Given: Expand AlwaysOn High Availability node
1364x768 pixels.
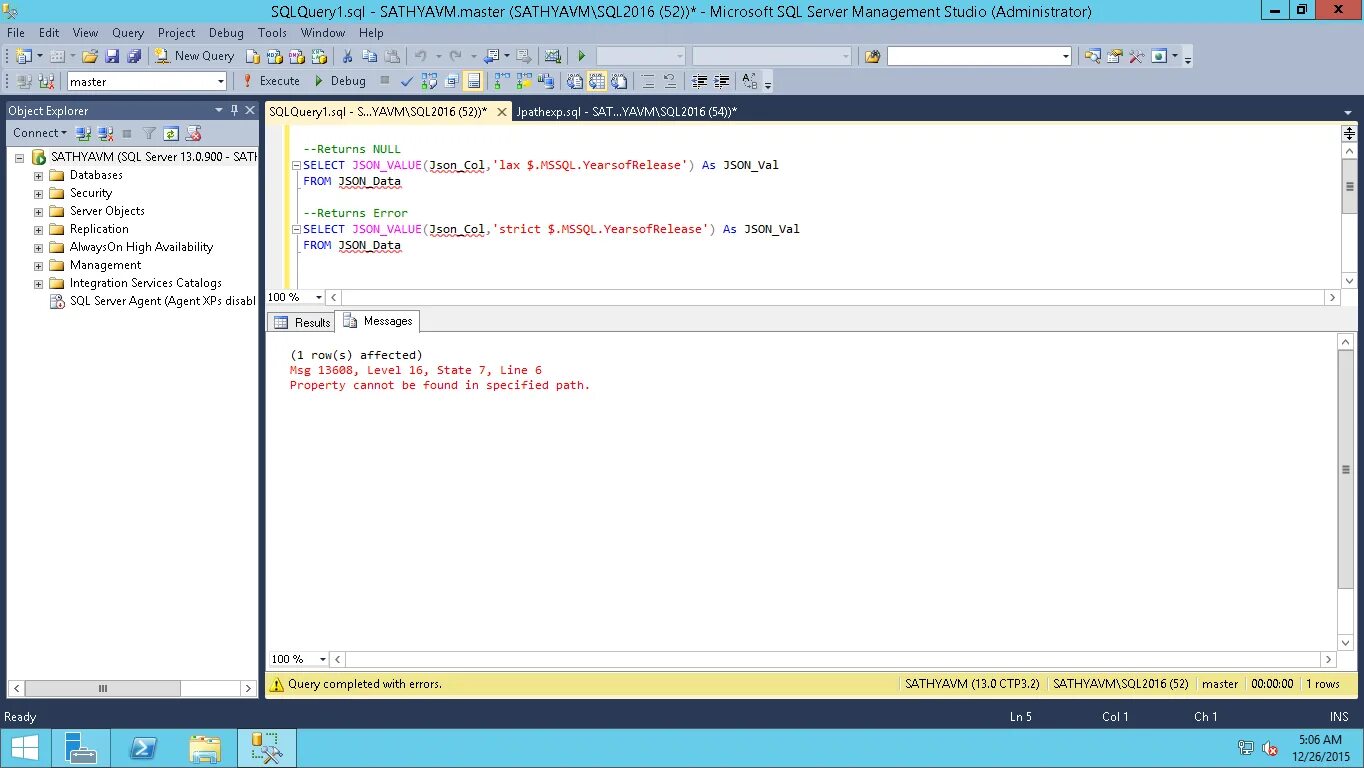Looking at the screenshot, I should pos(38,248).
